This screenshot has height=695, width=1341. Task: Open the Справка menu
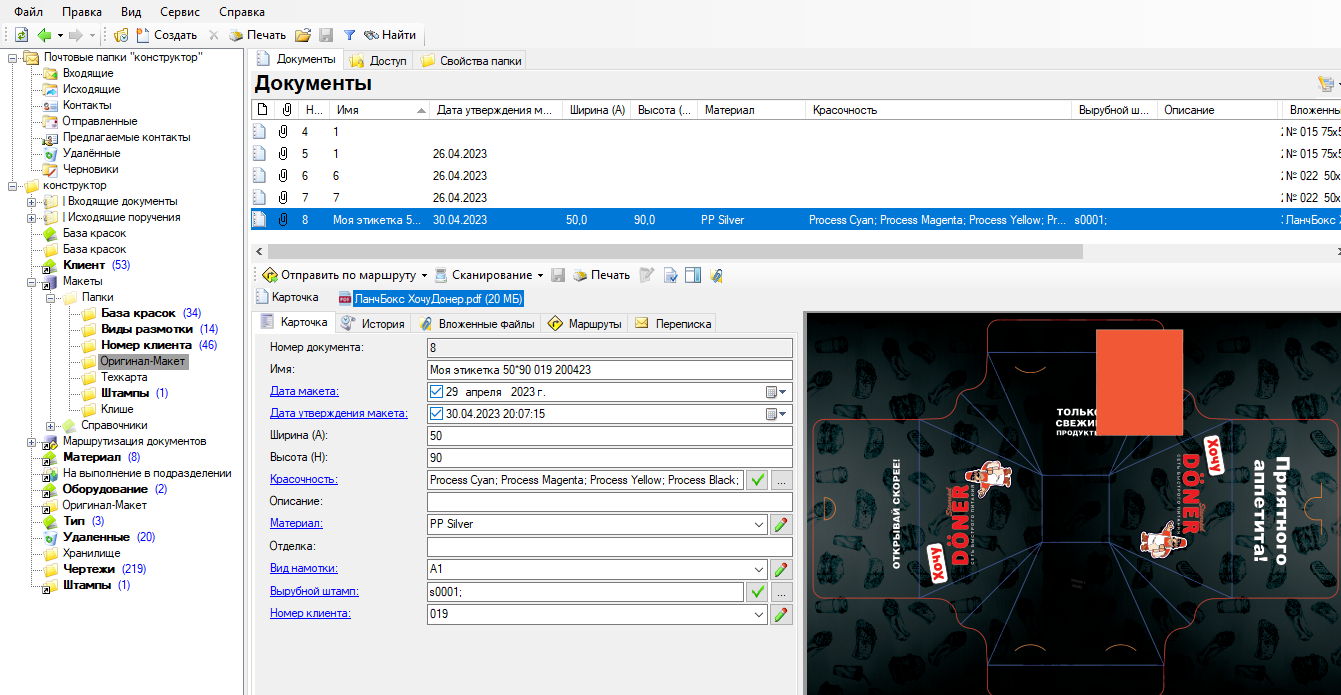click(x=242, y=12)
